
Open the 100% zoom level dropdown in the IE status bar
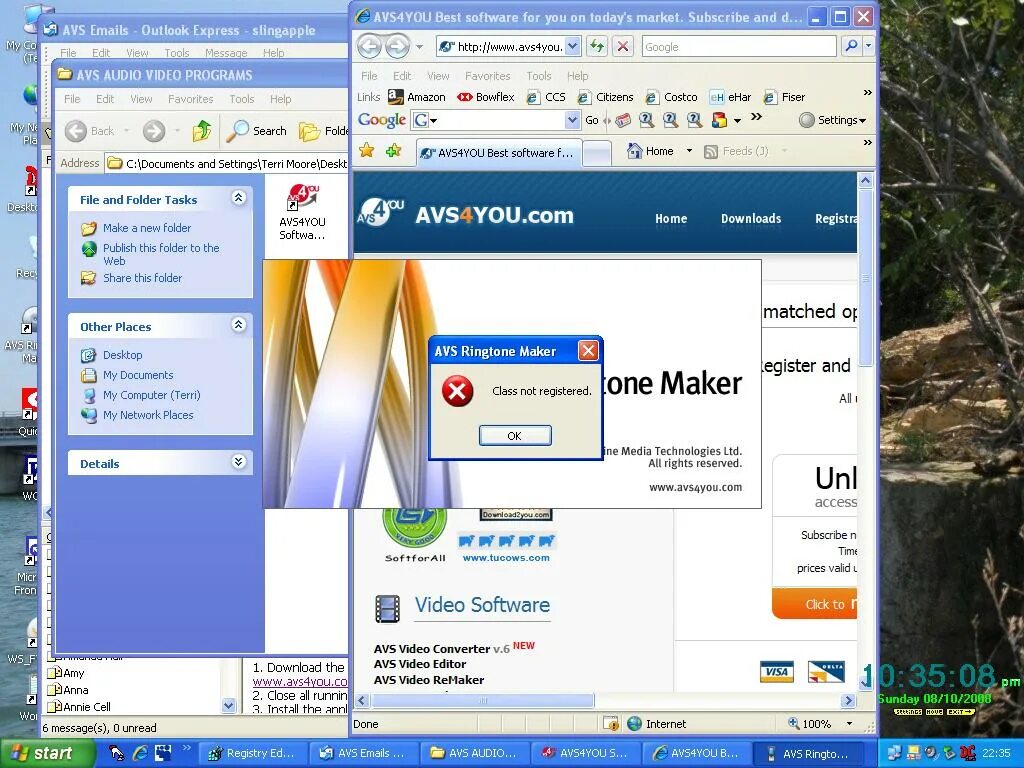[849, 724]
